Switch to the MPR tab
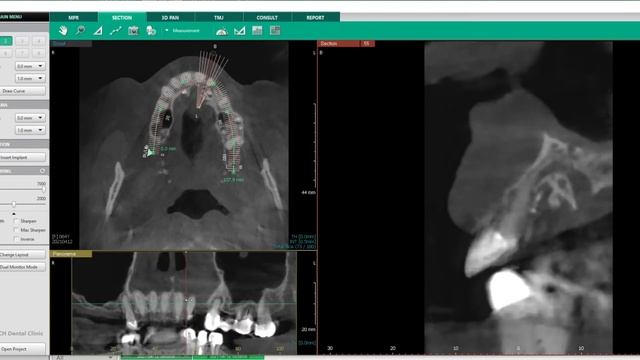 (73, 18)
